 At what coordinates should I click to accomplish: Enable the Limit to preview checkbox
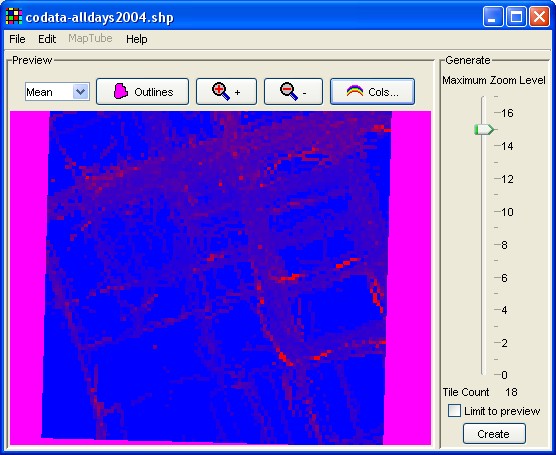pyautogui.click(x=454, y=411)
